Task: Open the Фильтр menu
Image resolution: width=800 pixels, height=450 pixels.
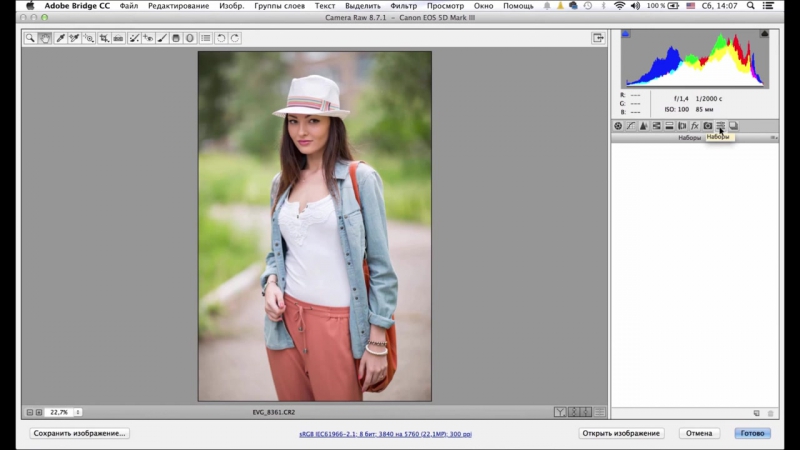Action: click(x=404, y=6)
